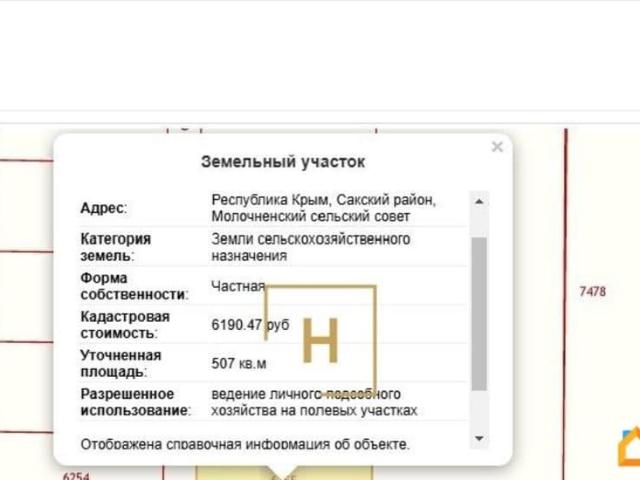Click the orange house icon at right edge
Image resolution: width=640 pixels, height=480 pixels.
pyautogui.click(x=630, y=447)
